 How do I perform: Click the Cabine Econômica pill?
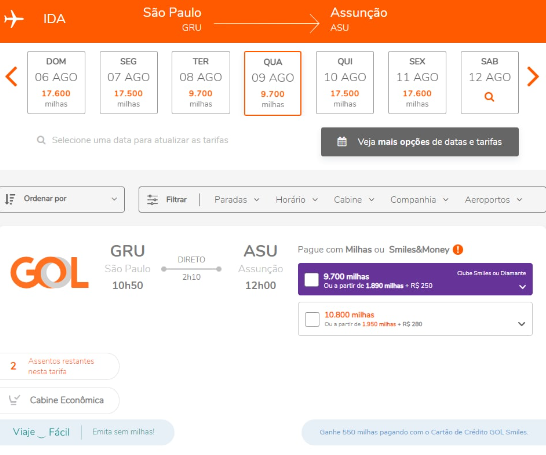(59, 400)
